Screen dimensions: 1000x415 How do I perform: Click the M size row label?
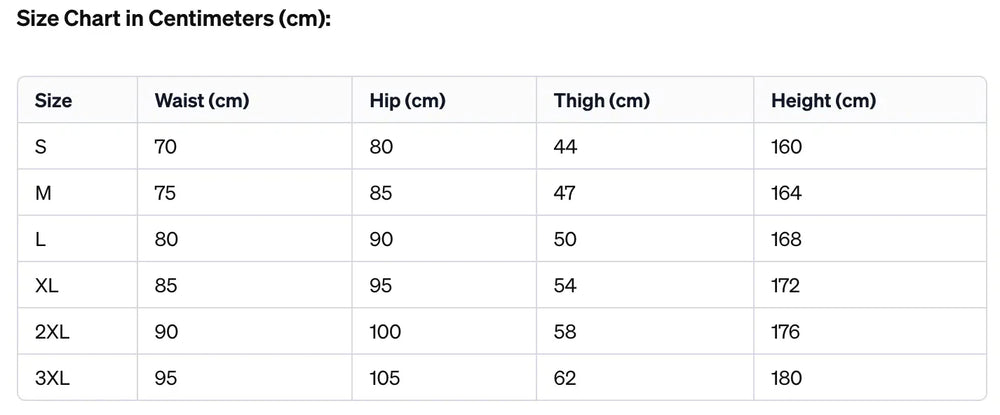tap(43, 193)
